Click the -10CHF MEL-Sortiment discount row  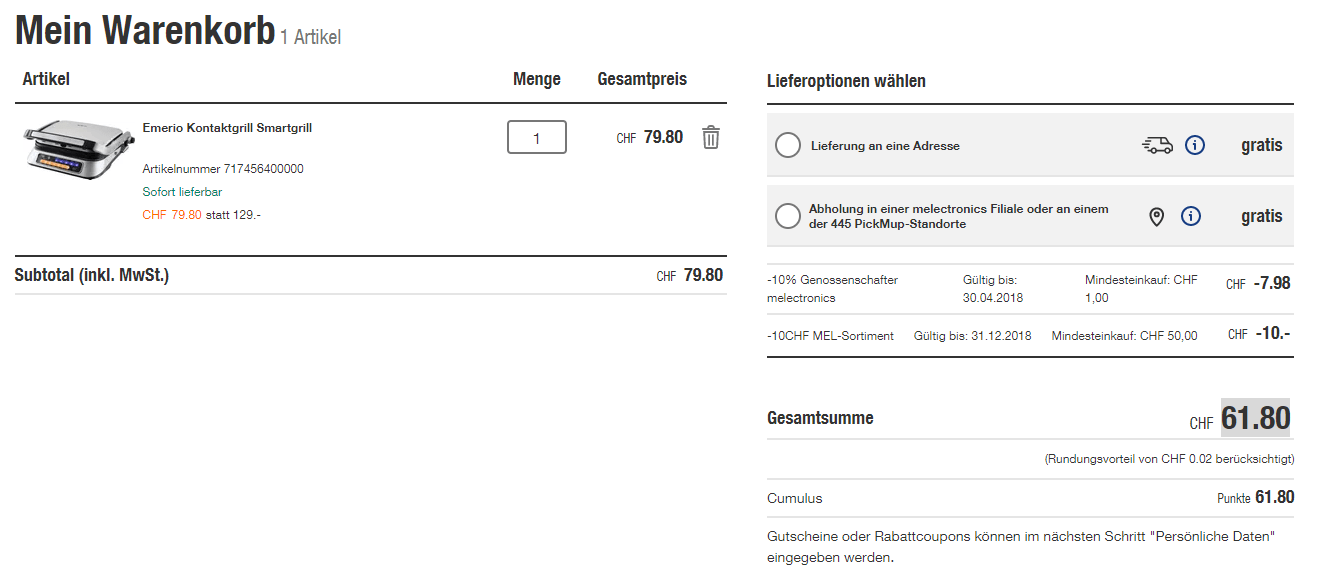(830, 336)
